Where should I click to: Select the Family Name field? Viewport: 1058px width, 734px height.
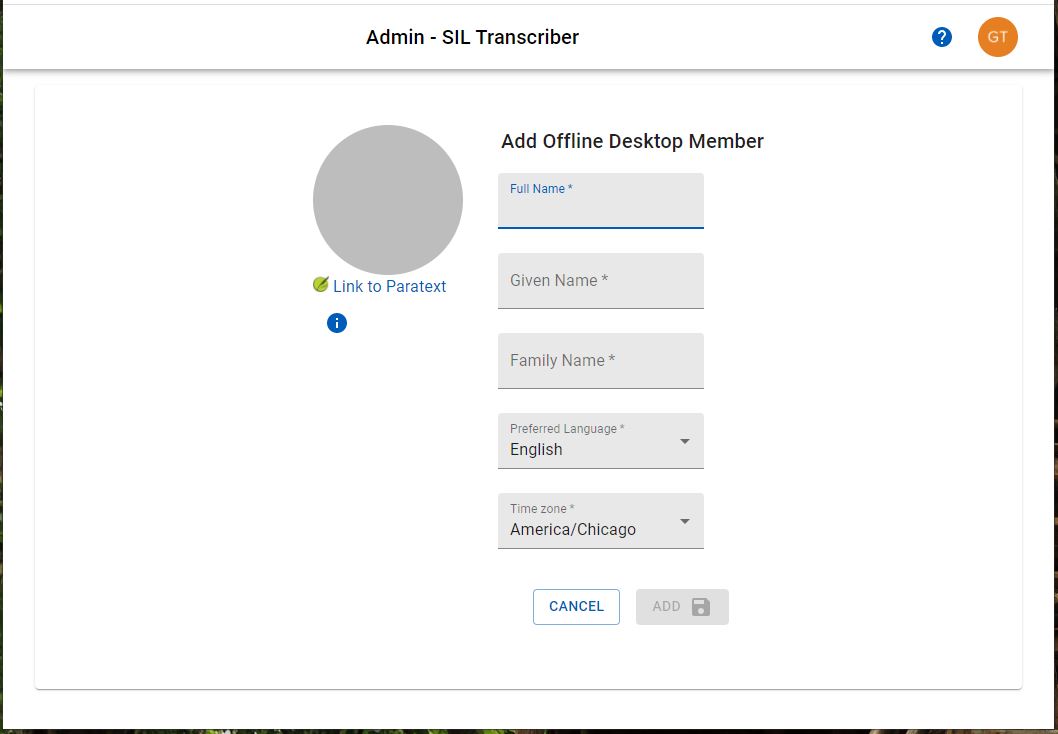(x=601, y=361)
